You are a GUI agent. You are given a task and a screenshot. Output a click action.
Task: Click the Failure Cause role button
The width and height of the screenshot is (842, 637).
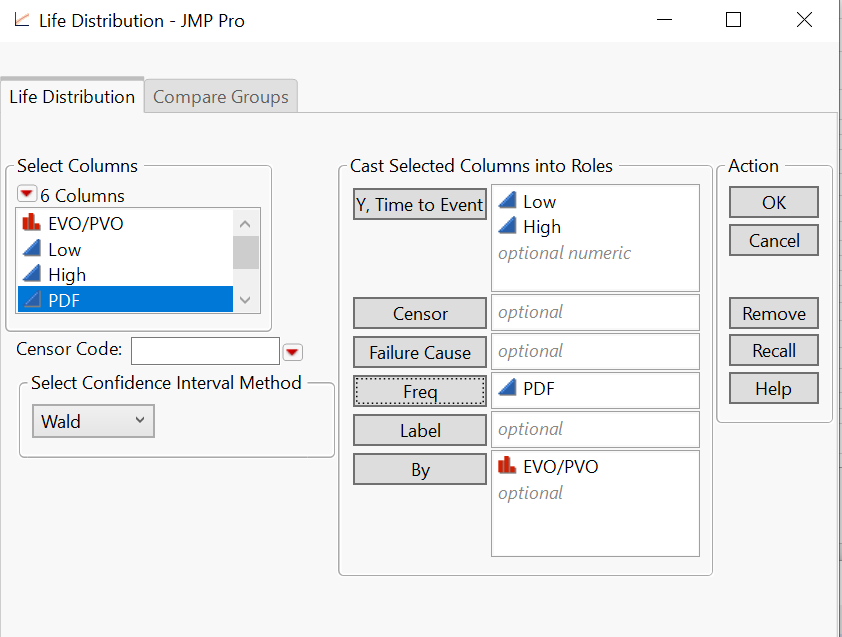click(x=420, y=352)
